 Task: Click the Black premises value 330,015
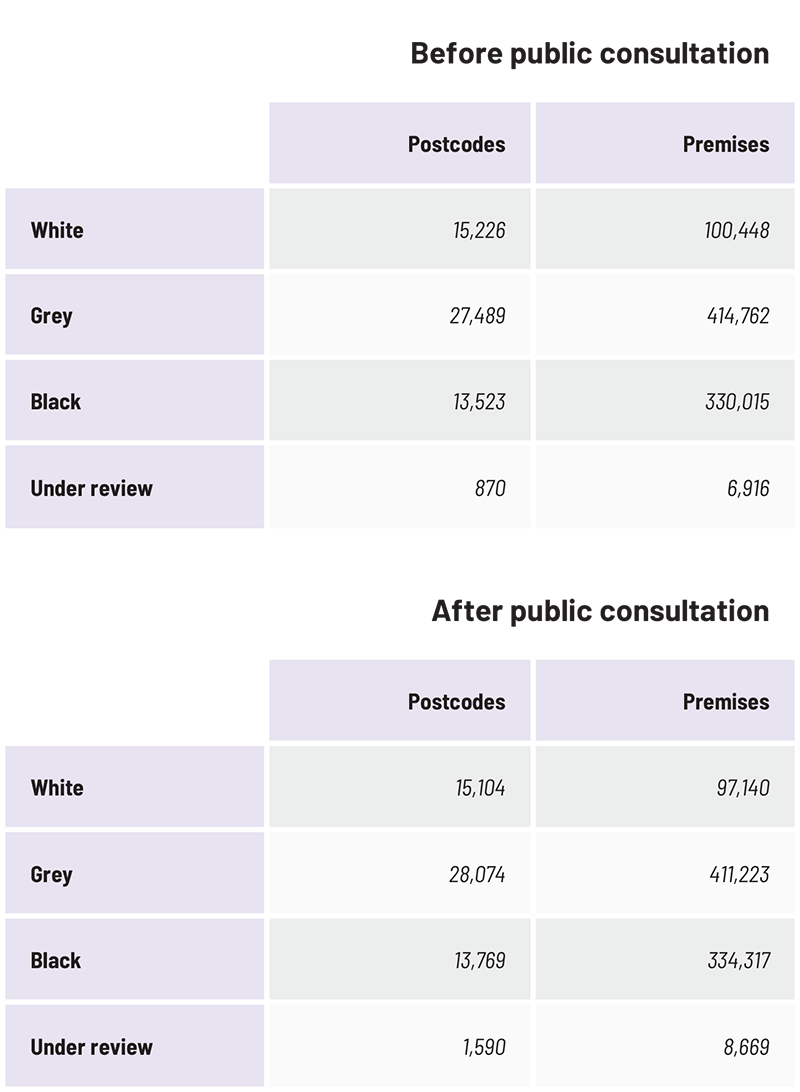tap(736, 402)
